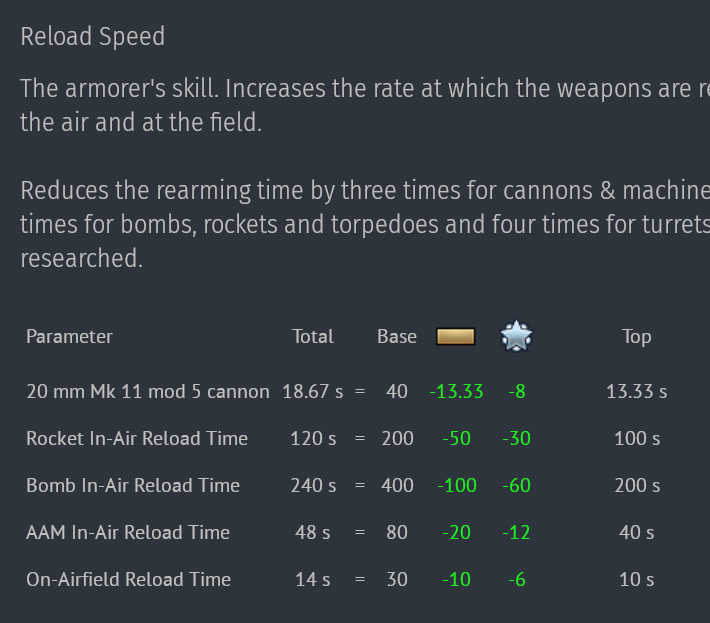Choose the AAM In-Air Reload Time label

[x=128, y=532]
